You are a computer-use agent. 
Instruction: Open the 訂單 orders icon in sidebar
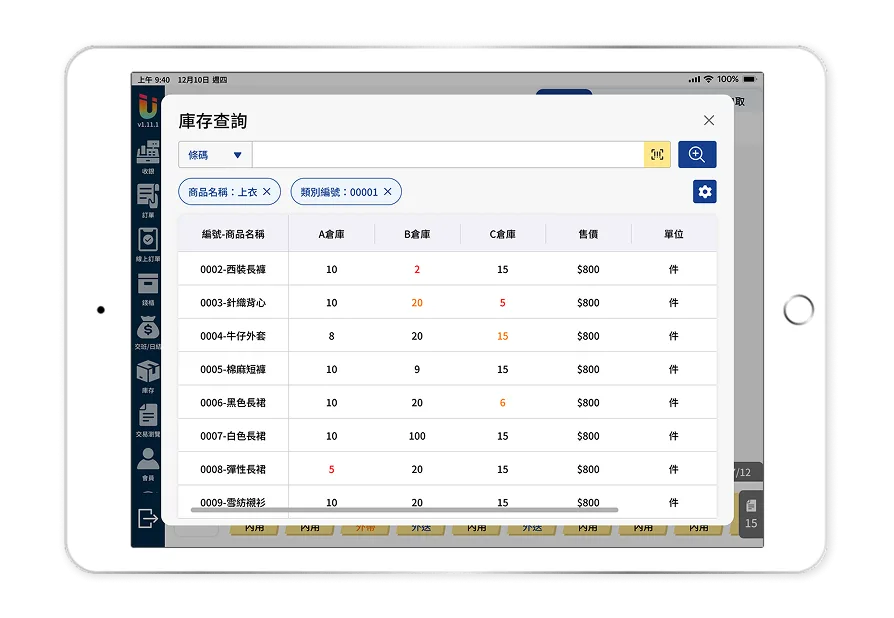148,197
